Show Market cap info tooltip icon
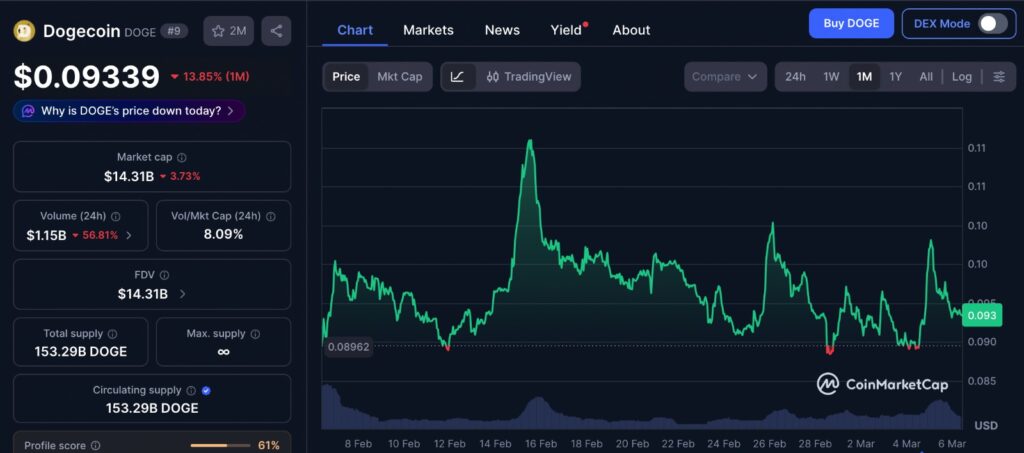The height and width of the screenshot is (453, 1024). point(182,157)
